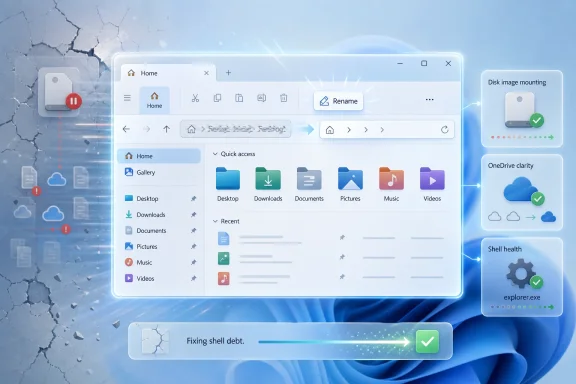Click the explorer.exe label
This screenshot has width=576, height=384.
pos(522,297)
